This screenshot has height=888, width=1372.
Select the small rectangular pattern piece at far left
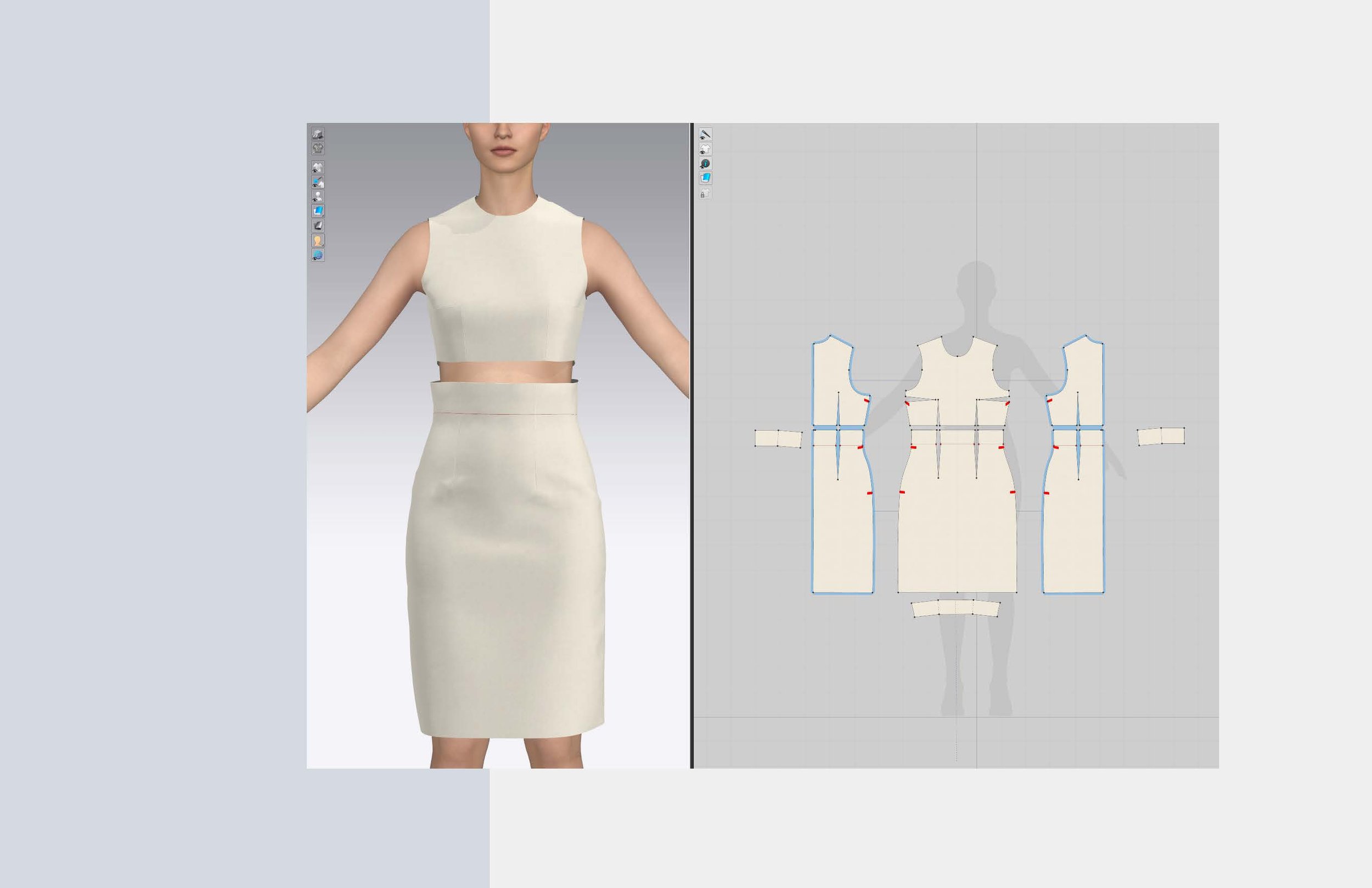(778, 439)
